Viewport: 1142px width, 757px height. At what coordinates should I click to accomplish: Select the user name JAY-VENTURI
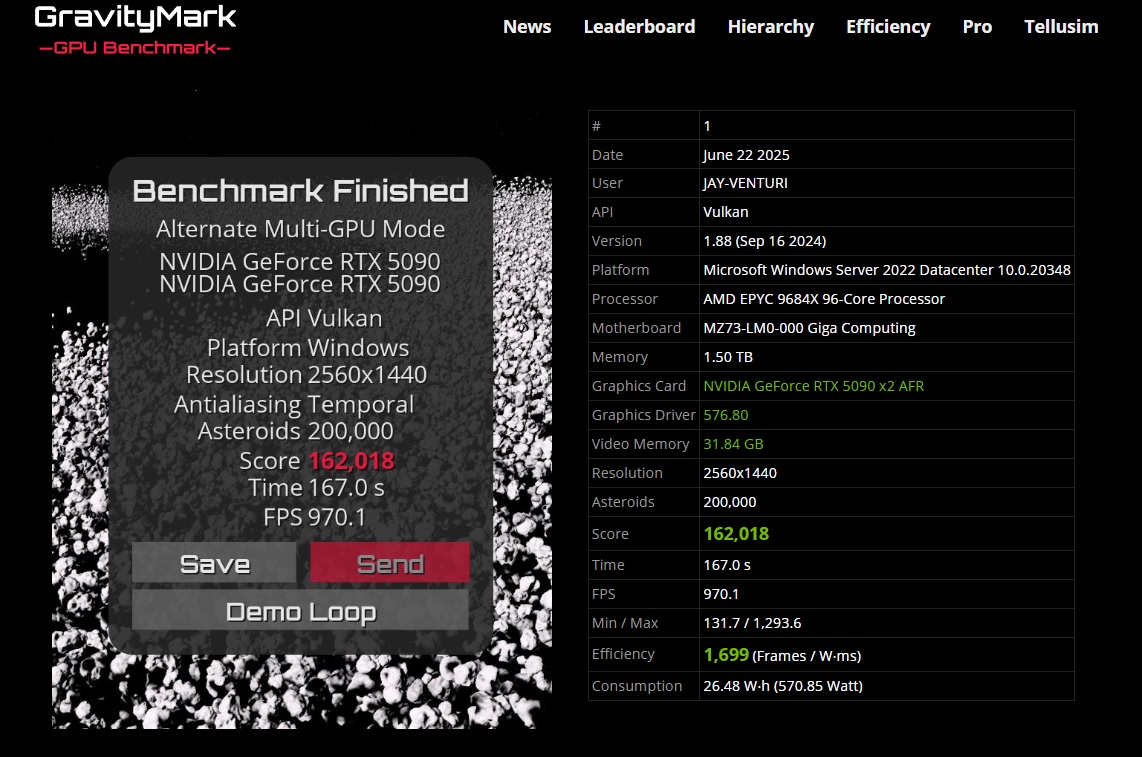[745, 184]
